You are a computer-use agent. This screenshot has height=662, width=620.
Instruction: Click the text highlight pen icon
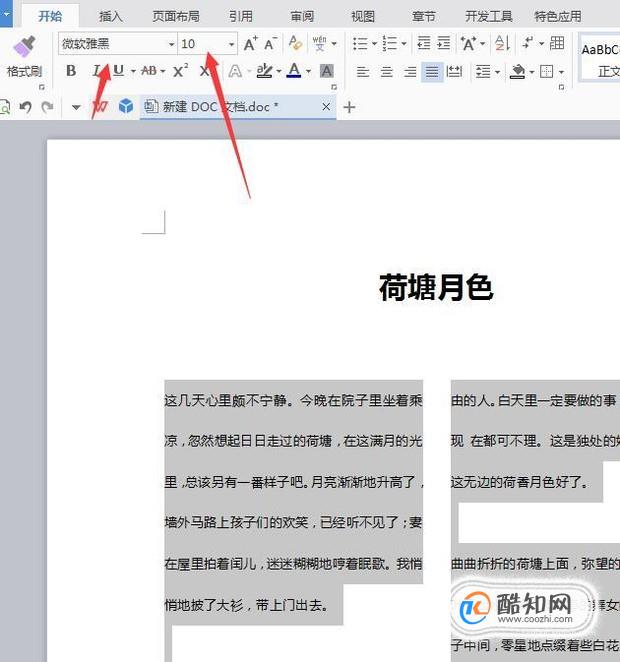point(264,71)
